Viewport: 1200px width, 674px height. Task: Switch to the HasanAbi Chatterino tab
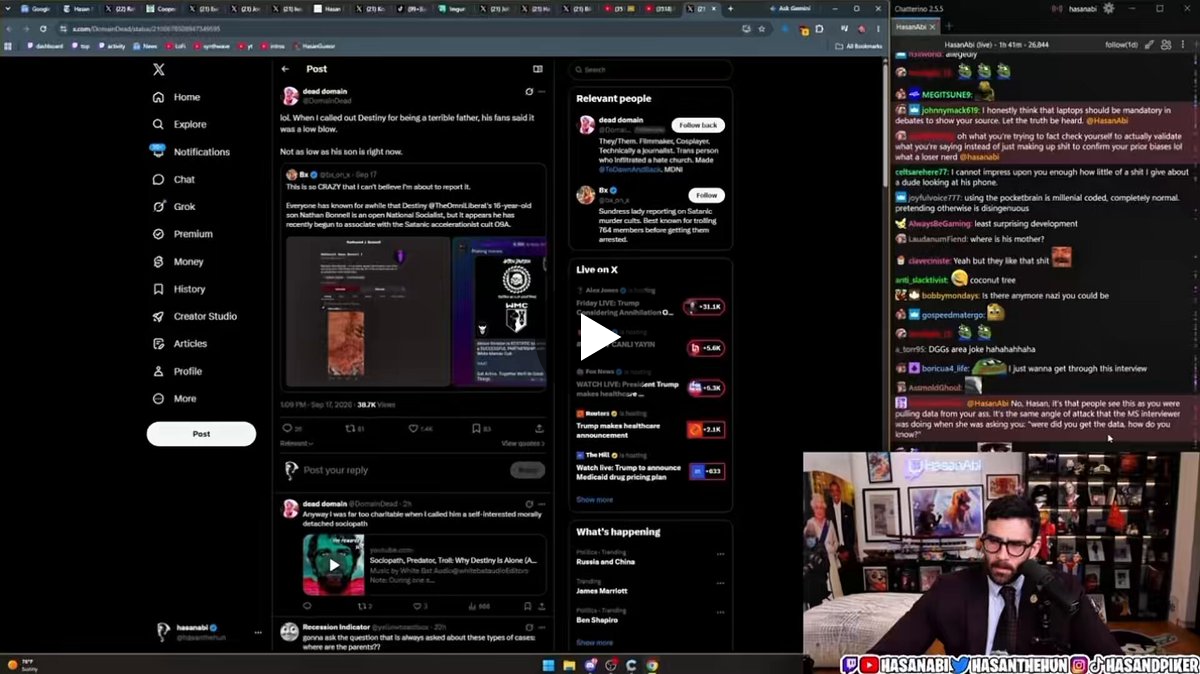(915, 27)
